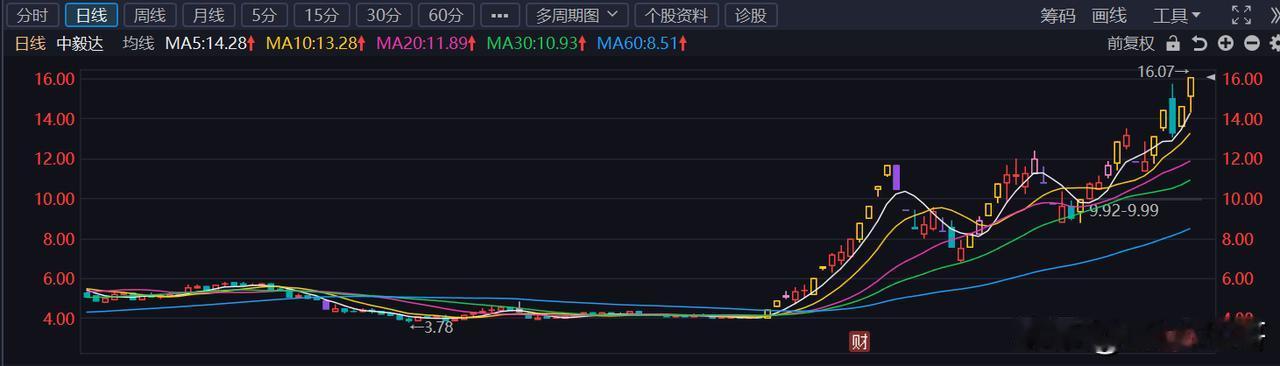The width and height of the screenshot is (1280, 366).
Task: Click the 9.92-9.99 gap annotation
Action: coord(1124,211)
